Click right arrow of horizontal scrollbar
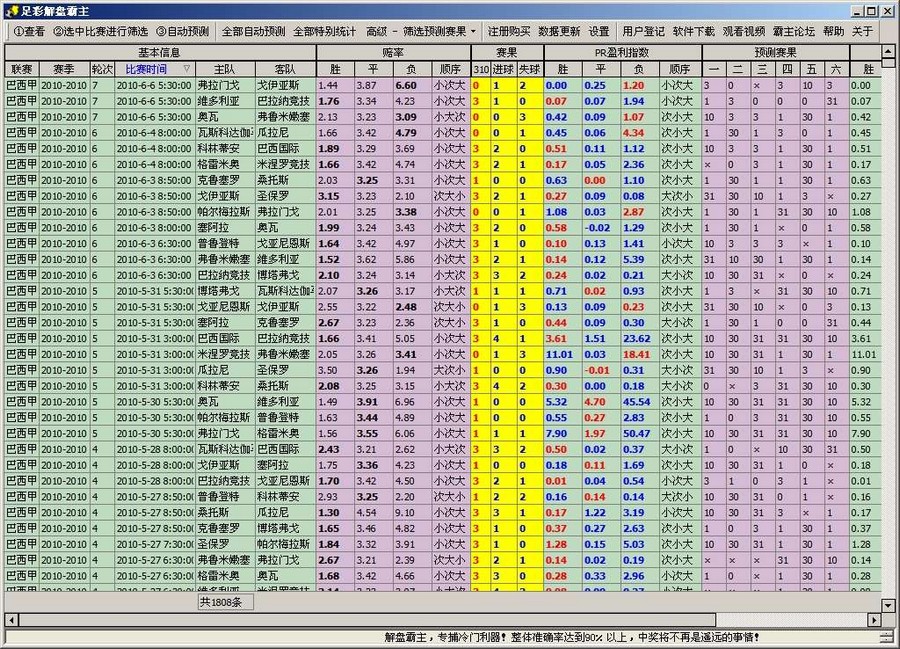900x649 pixels. pyautogui.click(x=874, y=620)
